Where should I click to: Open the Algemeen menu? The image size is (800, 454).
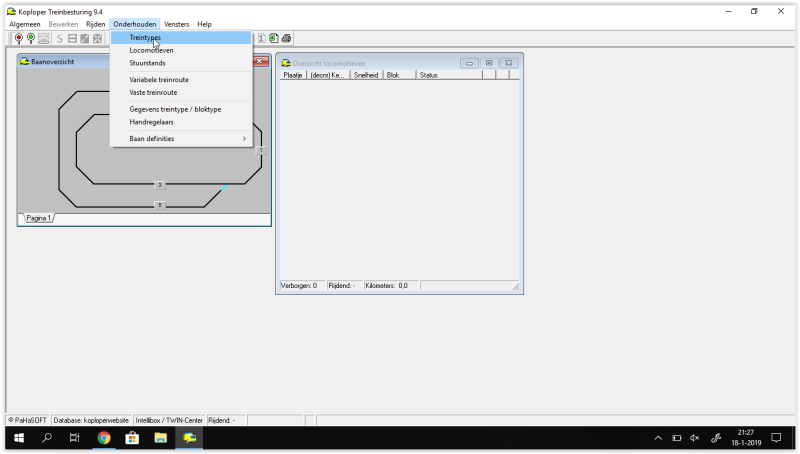tap(25, 24)
